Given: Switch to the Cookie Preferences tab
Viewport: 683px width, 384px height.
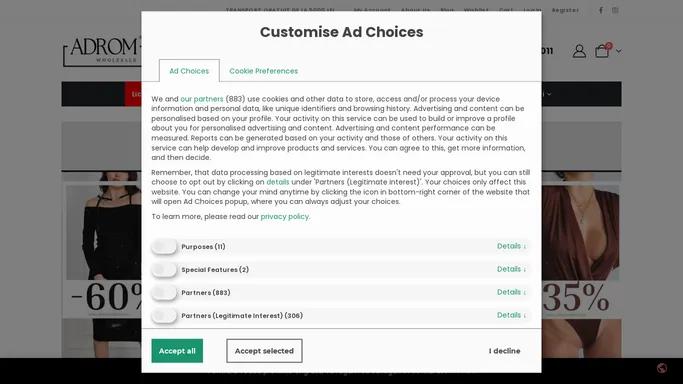Looking at the screenshot, I should 264,71.
